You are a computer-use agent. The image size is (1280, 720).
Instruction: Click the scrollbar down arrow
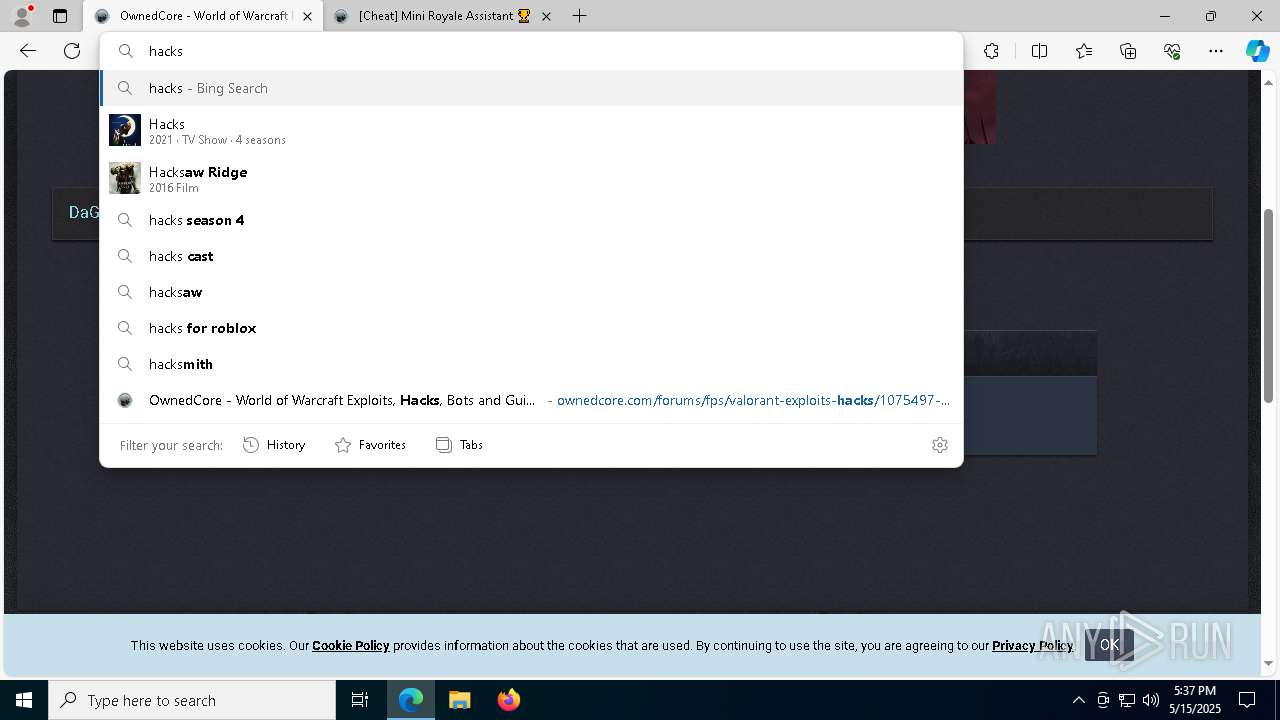1269,663
